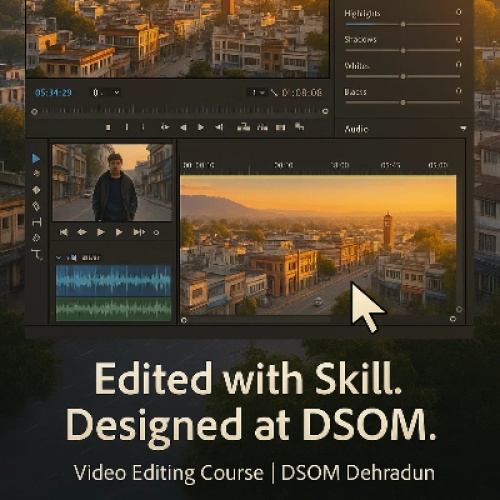Click the circular handle that ends the scrubber bar
The width and height of the screenshot is (500, 500).
click(325, 111)
